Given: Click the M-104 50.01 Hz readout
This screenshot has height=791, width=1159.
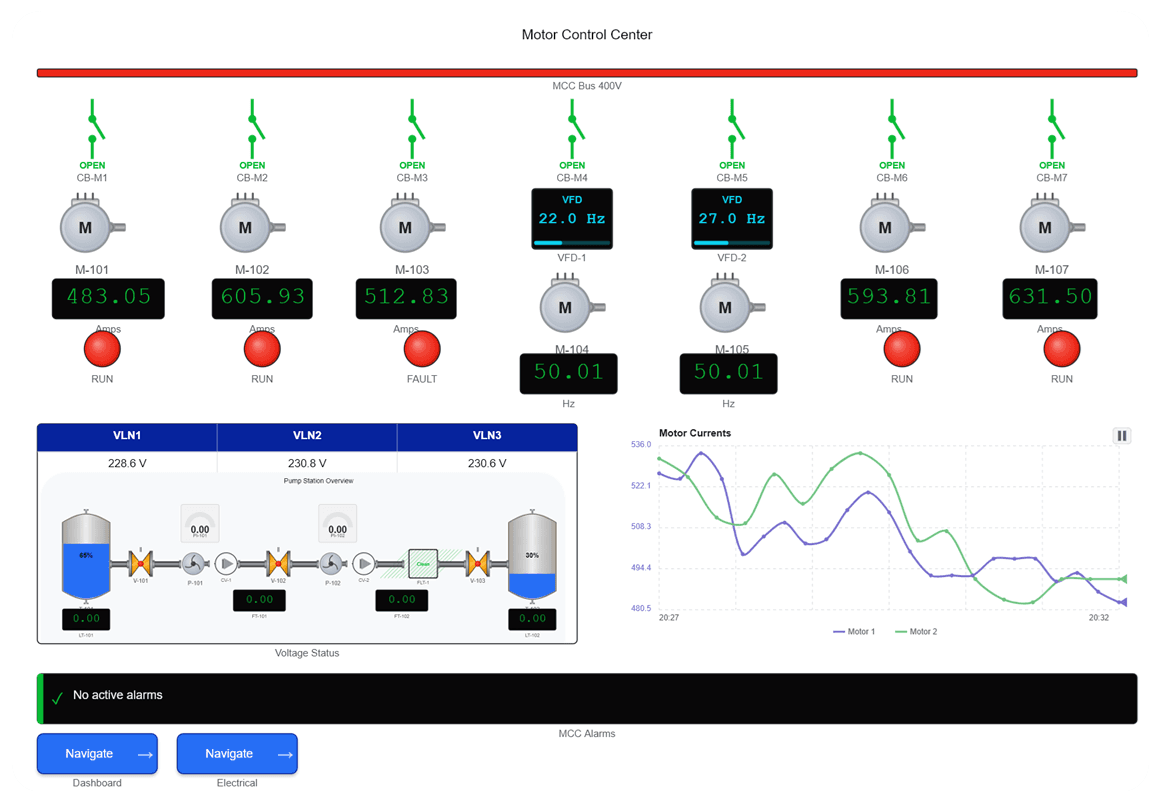Looking at the screenshot, I should [568, 373].
